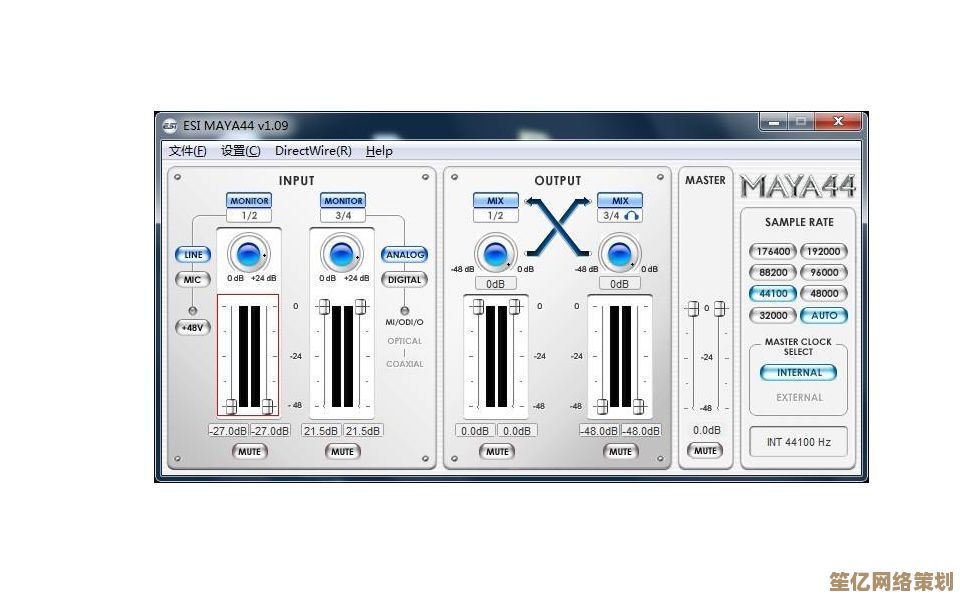The image size is (960, 600).
Task: Open the Help menu
Action: (x=379, y=151)
